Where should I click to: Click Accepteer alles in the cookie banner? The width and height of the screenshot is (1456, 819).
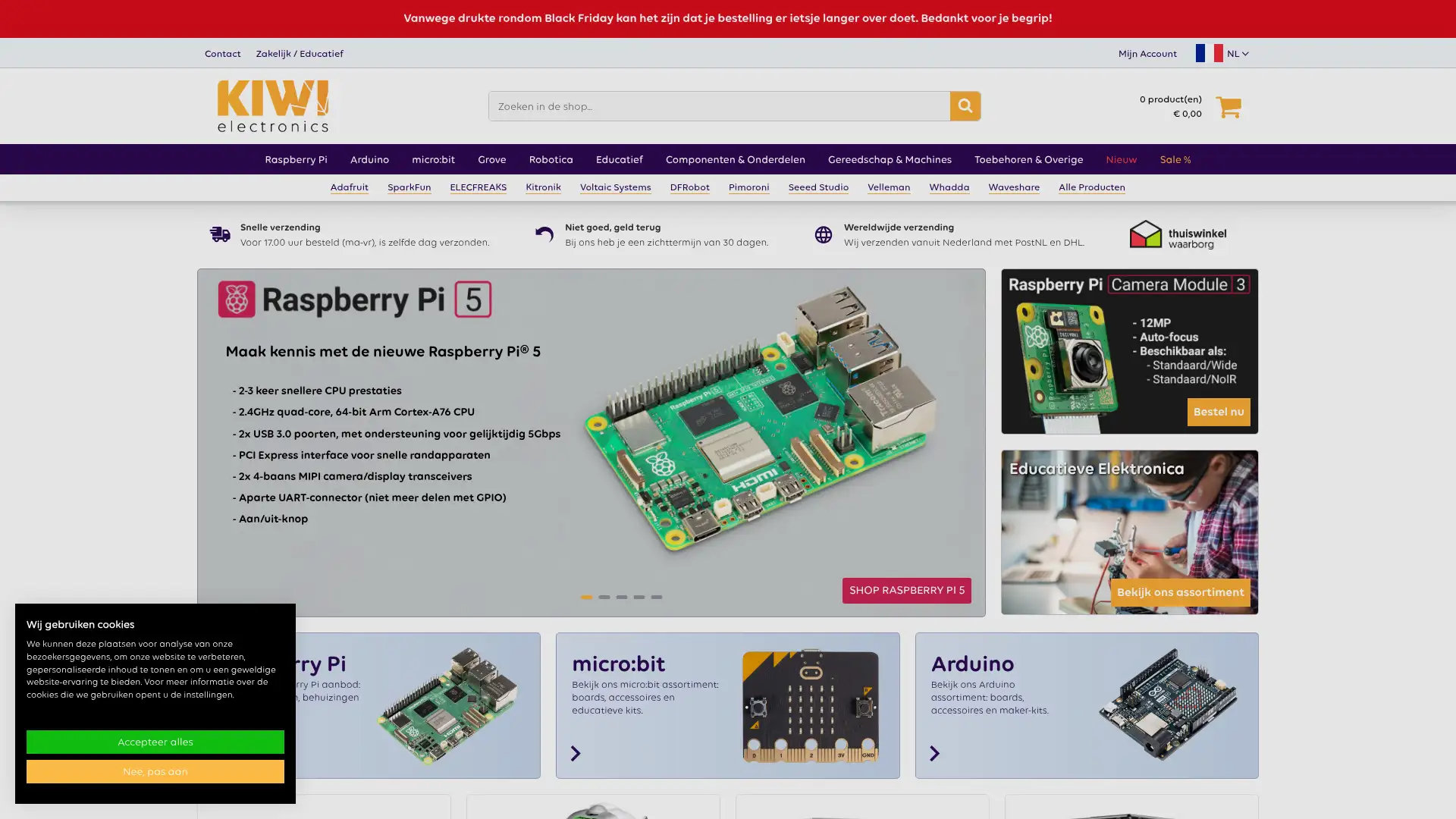[155, 742]
